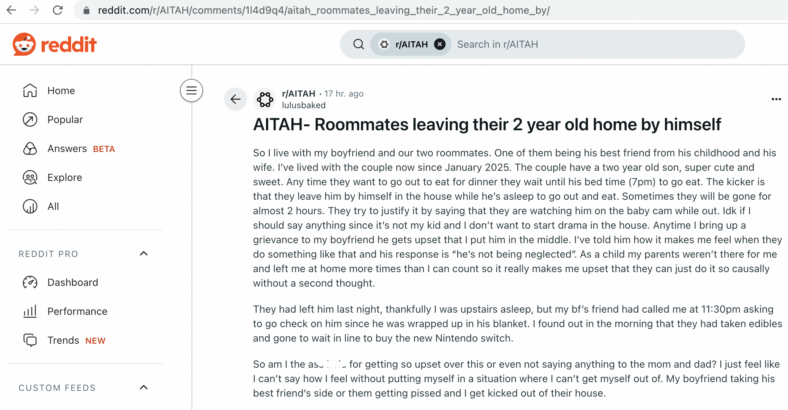This screenshot has height=410, width=788.
Task: Remove r/AITAH search filter chip
Action: pos(440,44)
